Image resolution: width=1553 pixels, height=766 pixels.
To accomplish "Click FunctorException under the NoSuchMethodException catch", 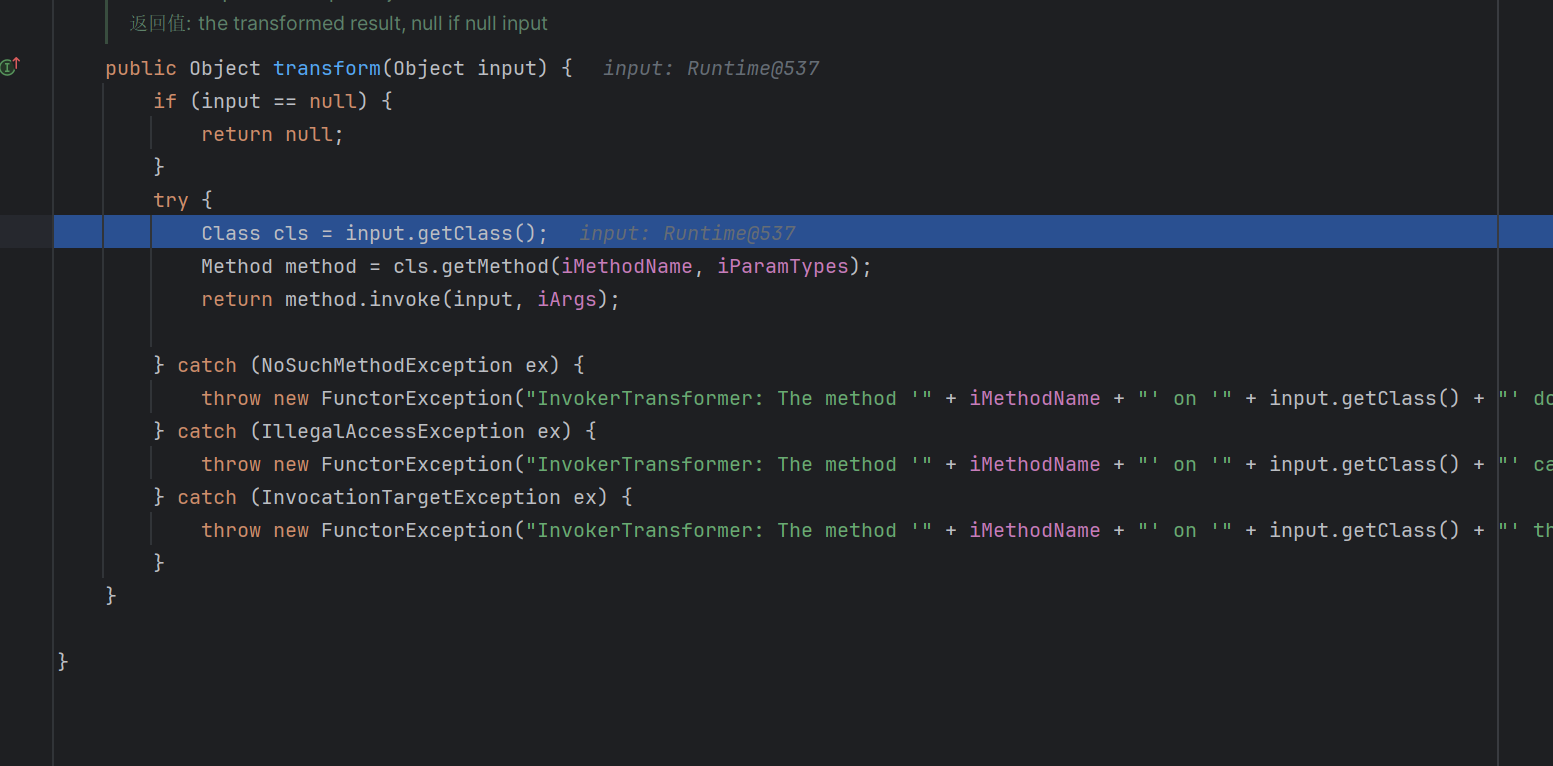I will [417, 398].
